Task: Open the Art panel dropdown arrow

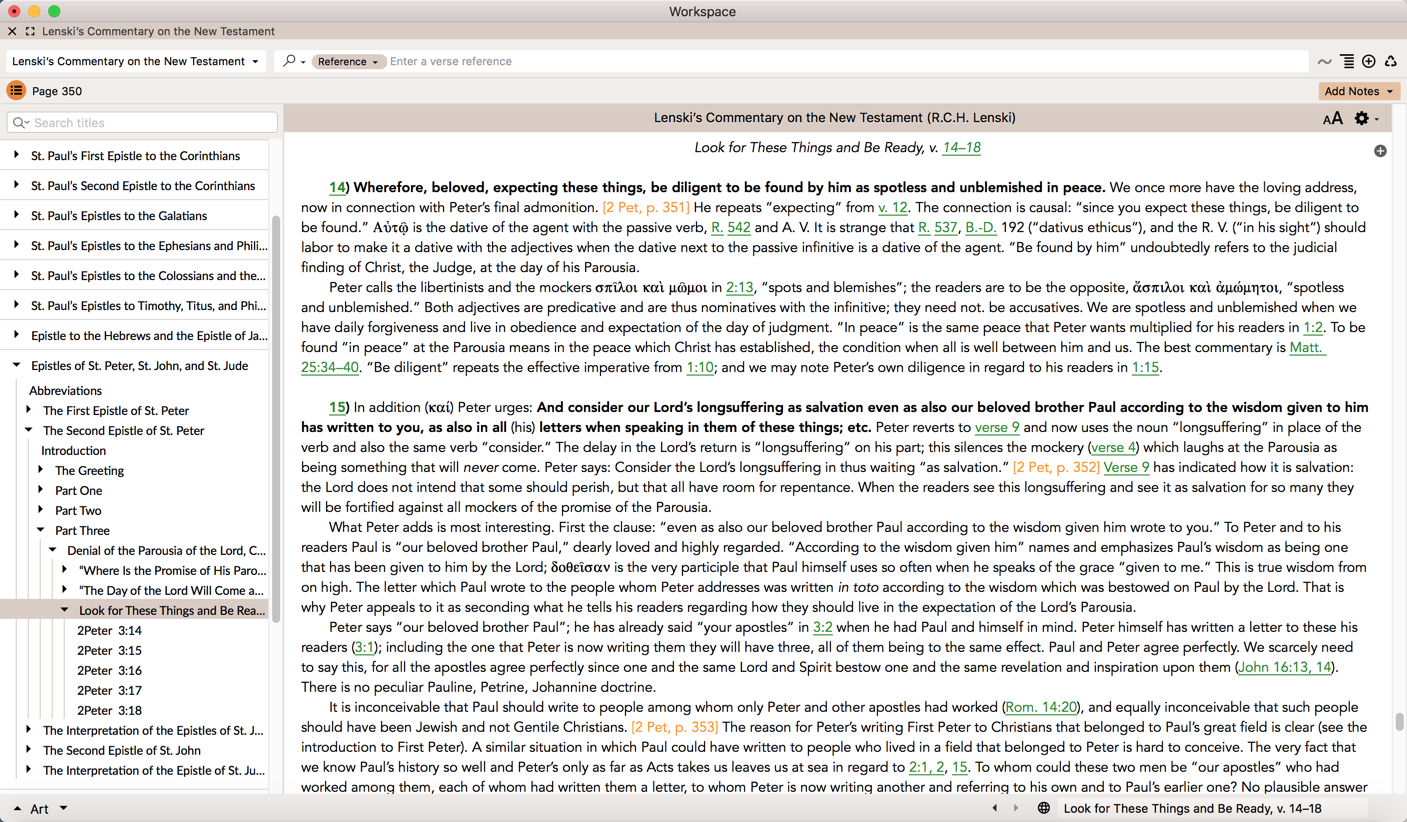Action: 63,808
